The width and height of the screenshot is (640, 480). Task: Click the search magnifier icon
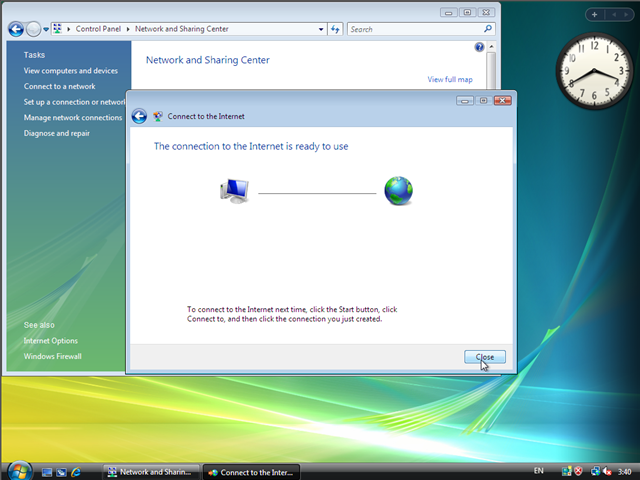click(x=487, y=29)
